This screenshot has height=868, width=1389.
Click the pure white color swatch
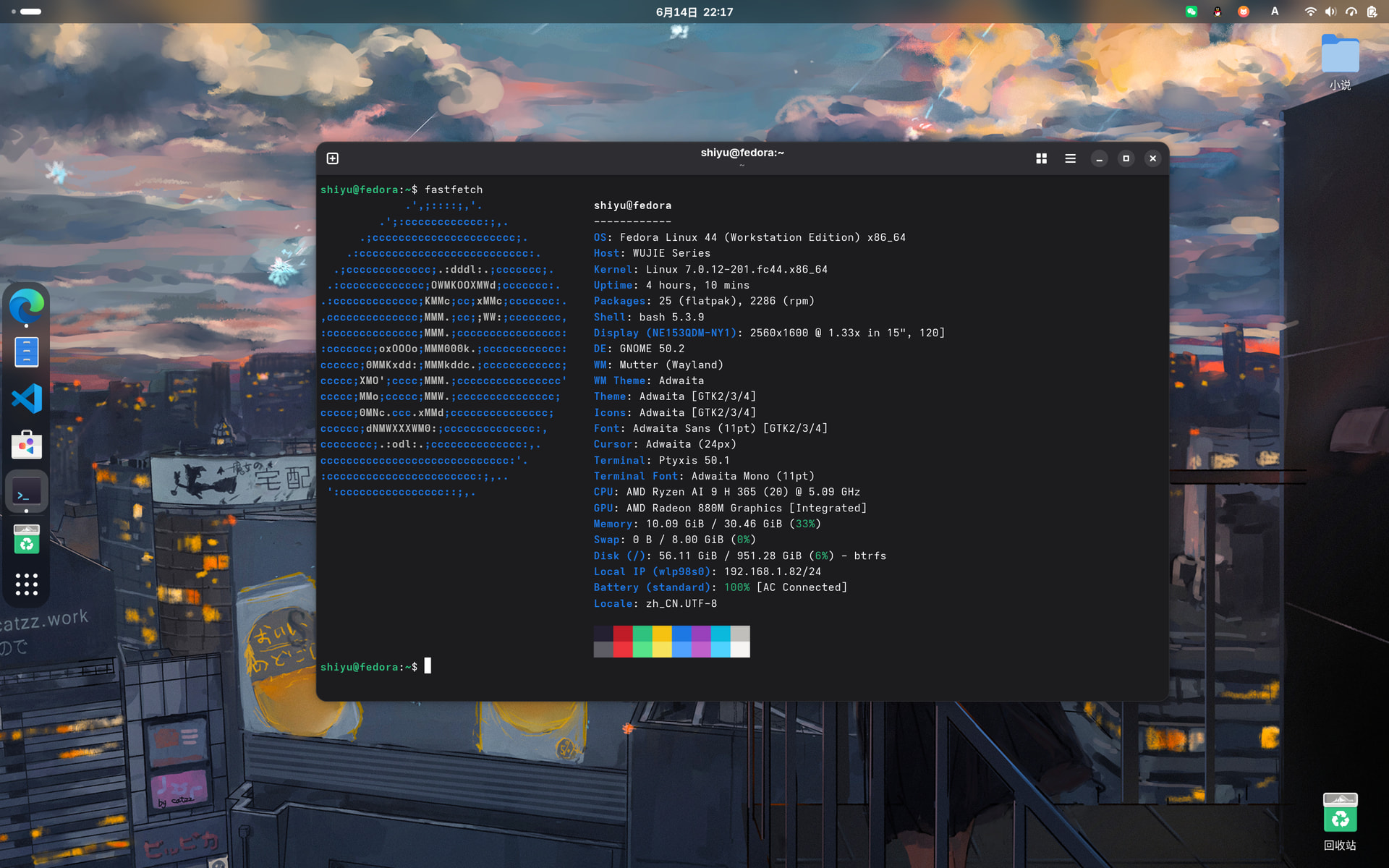point(740,650)
